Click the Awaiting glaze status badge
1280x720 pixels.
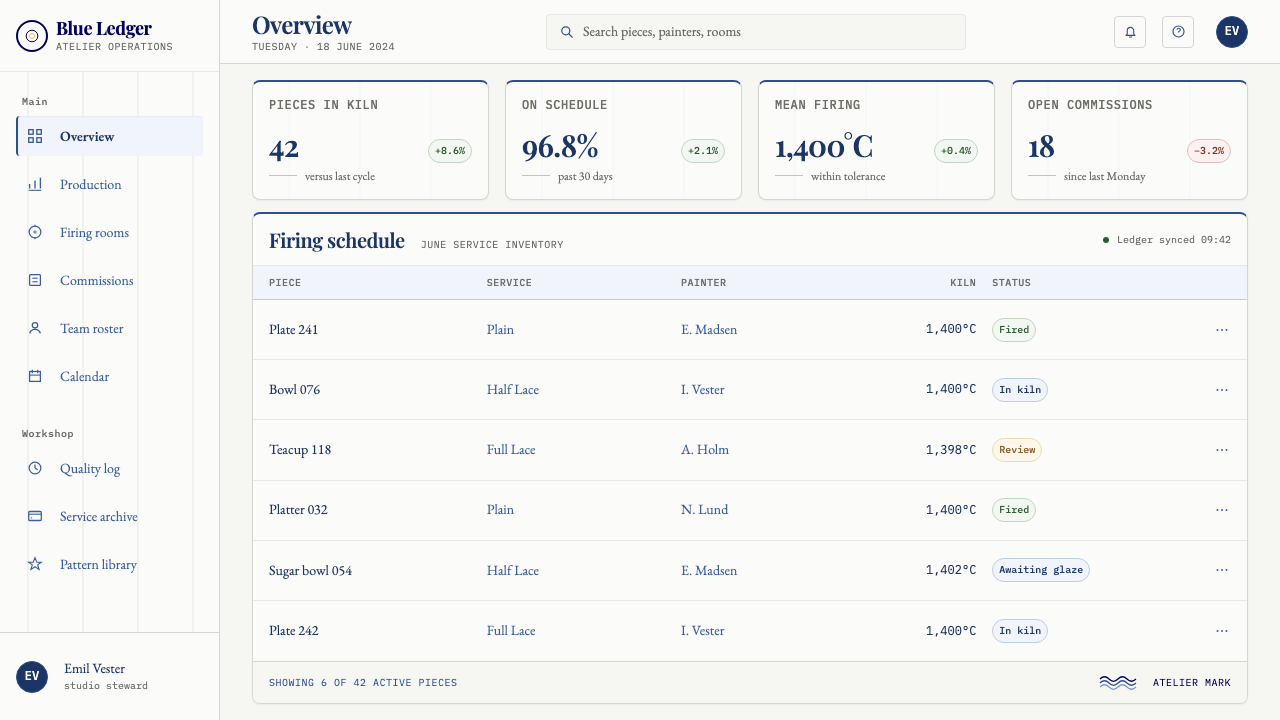(x=1041, y=570)
